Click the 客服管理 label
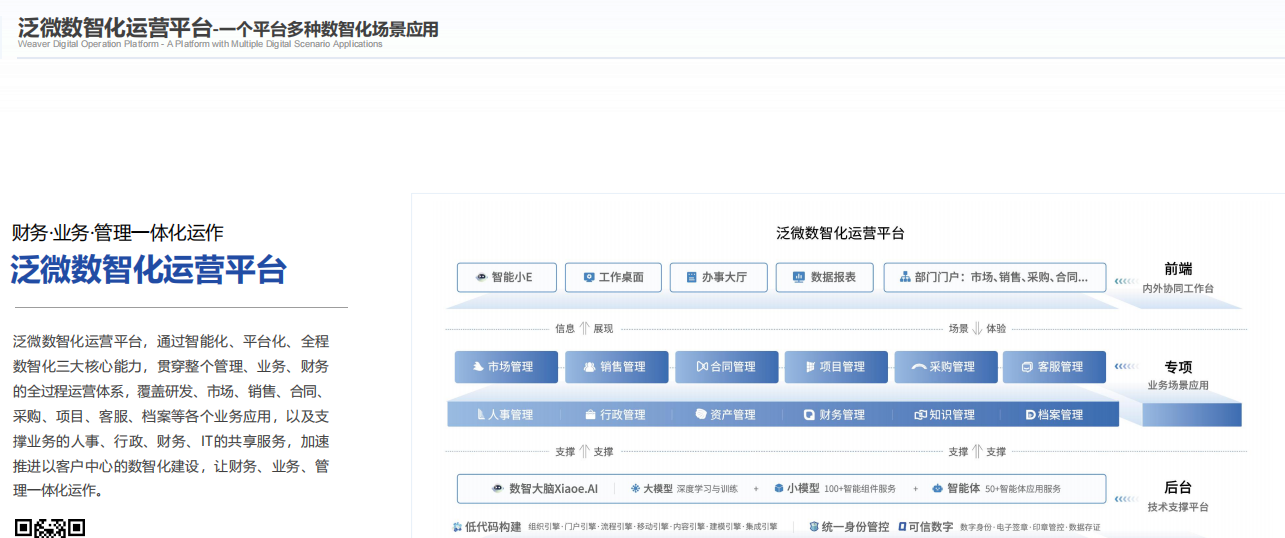 (1060, 367)
